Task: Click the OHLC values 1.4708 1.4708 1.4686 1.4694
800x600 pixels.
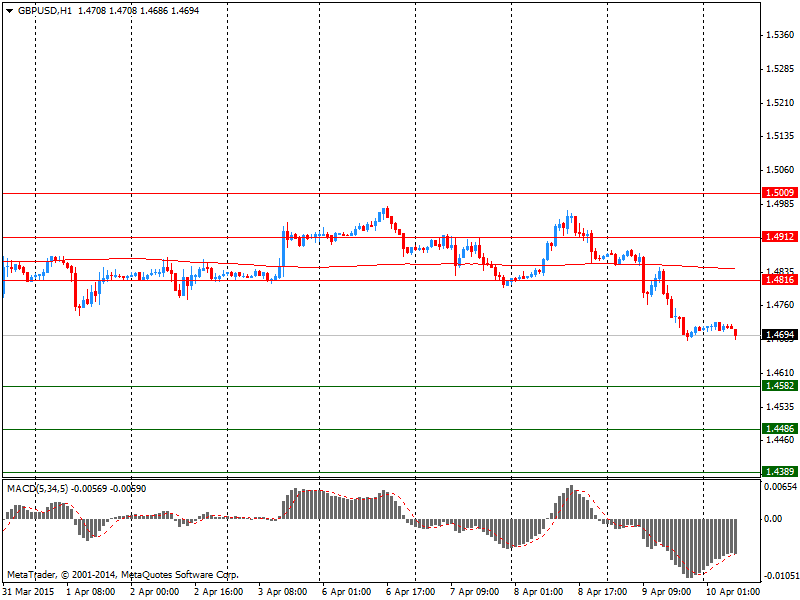Action: point(138,11)
